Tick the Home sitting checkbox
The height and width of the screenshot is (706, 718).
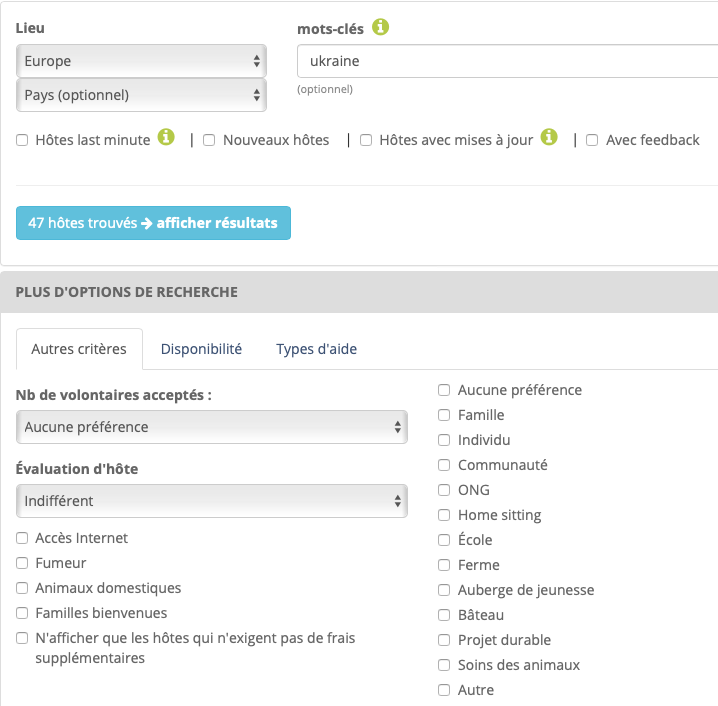point(445,515)
